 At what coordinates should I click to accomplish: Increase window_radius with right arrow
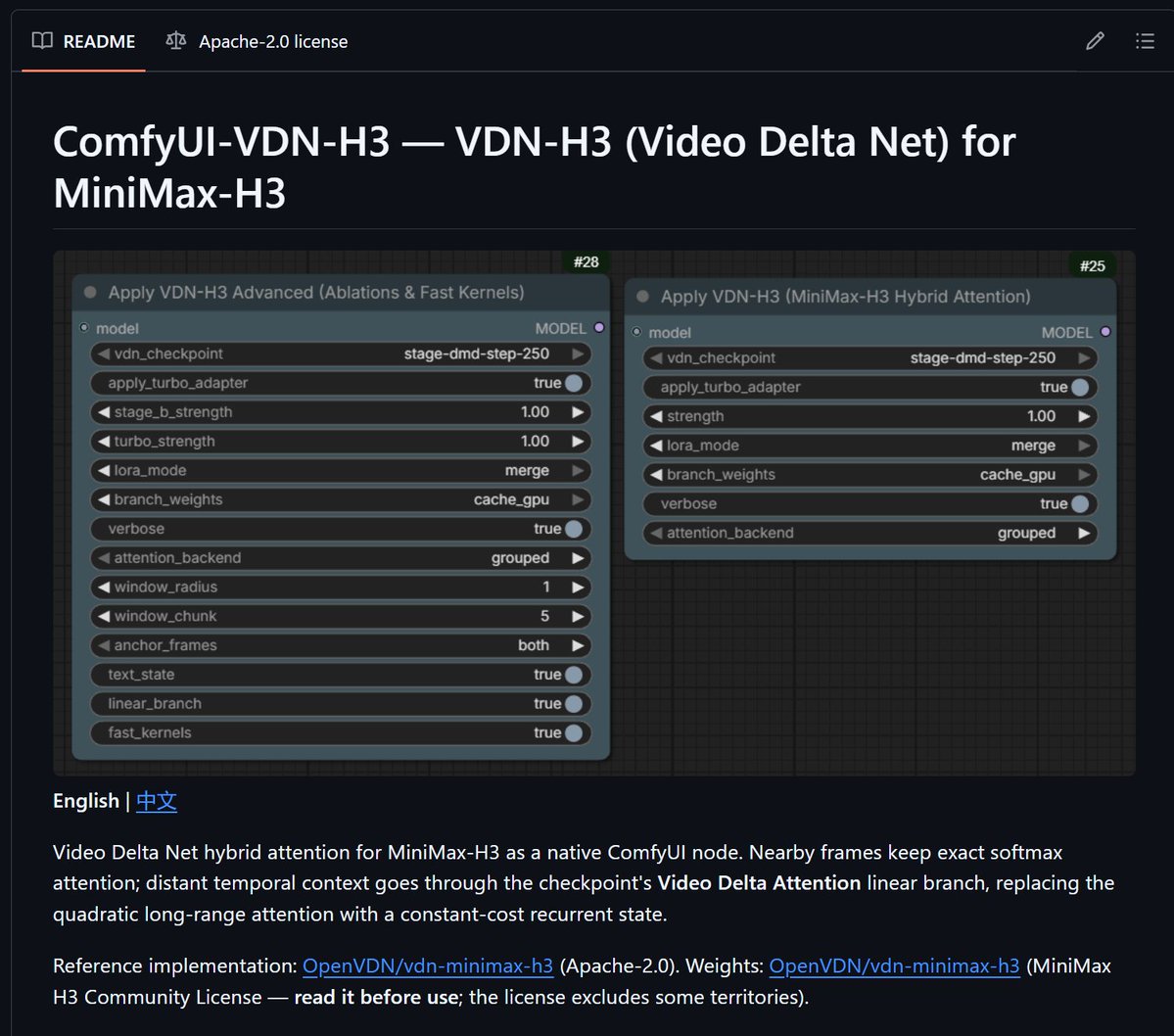(x=578, y=587)
